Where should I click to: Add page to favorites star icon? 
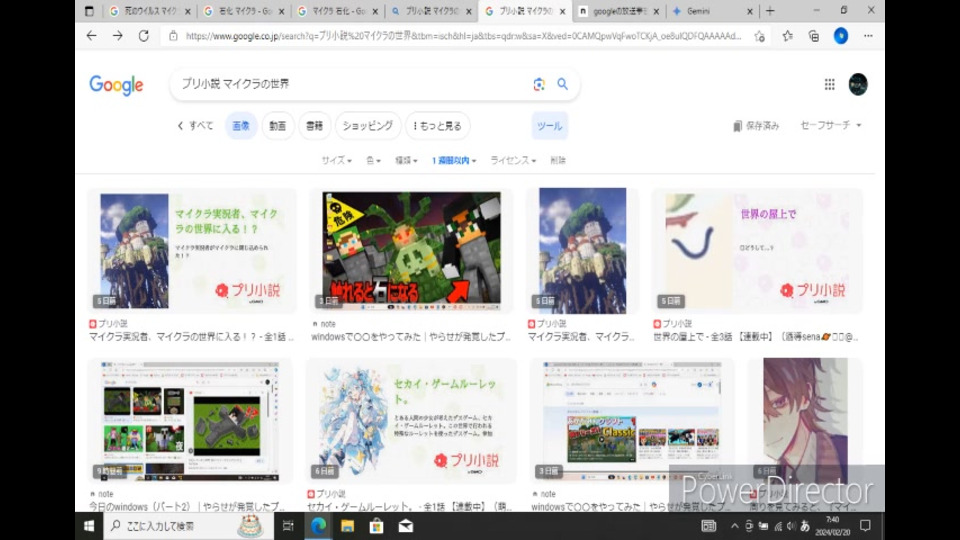760,36
